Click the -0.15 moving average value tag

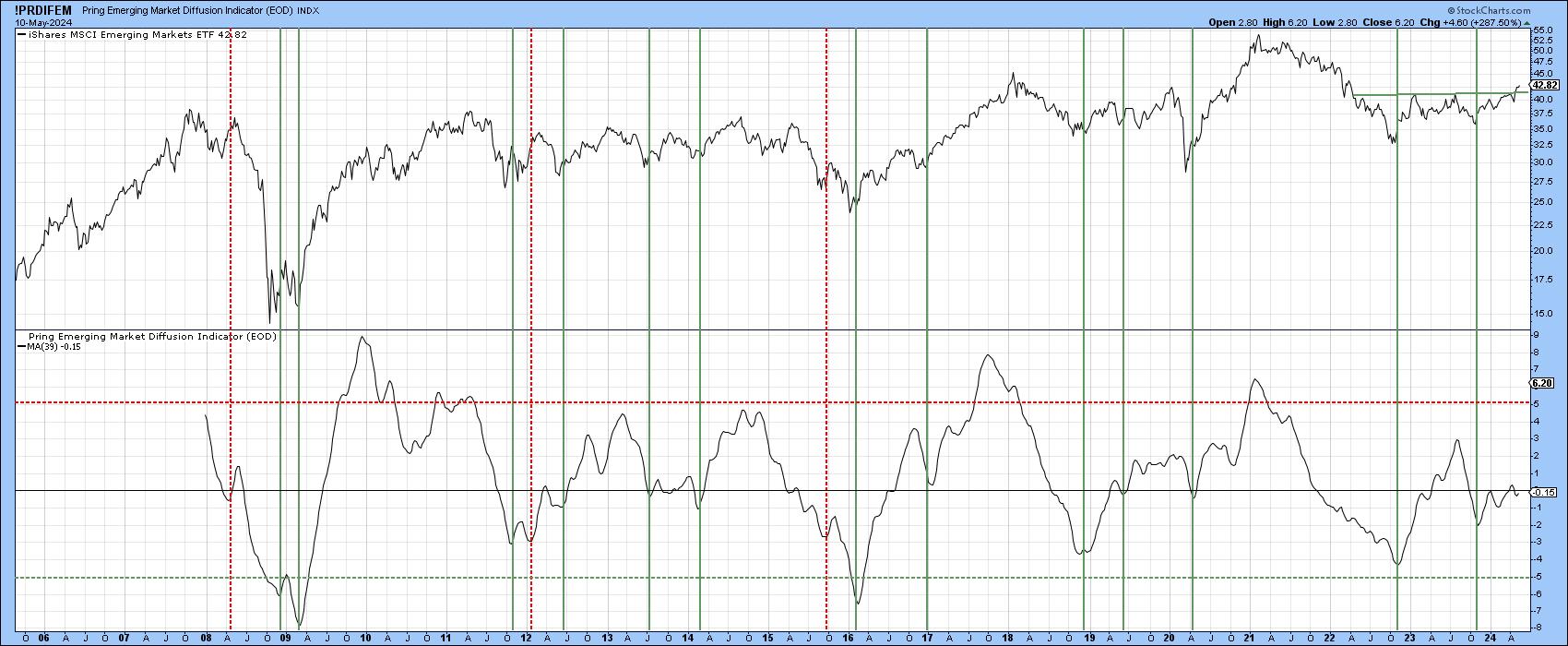pyautogui.click(x=1543, y=493)
